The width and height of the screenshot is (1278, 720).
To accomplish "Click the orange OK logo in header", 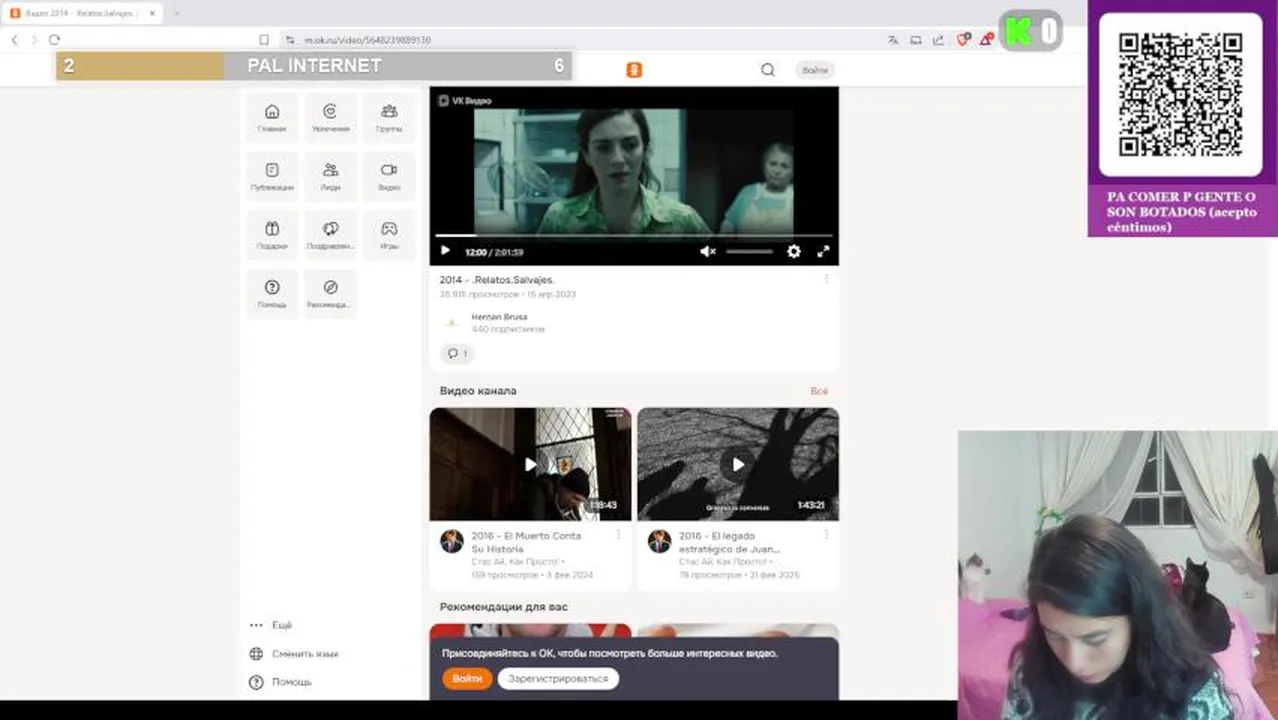I will click(634, 70).
